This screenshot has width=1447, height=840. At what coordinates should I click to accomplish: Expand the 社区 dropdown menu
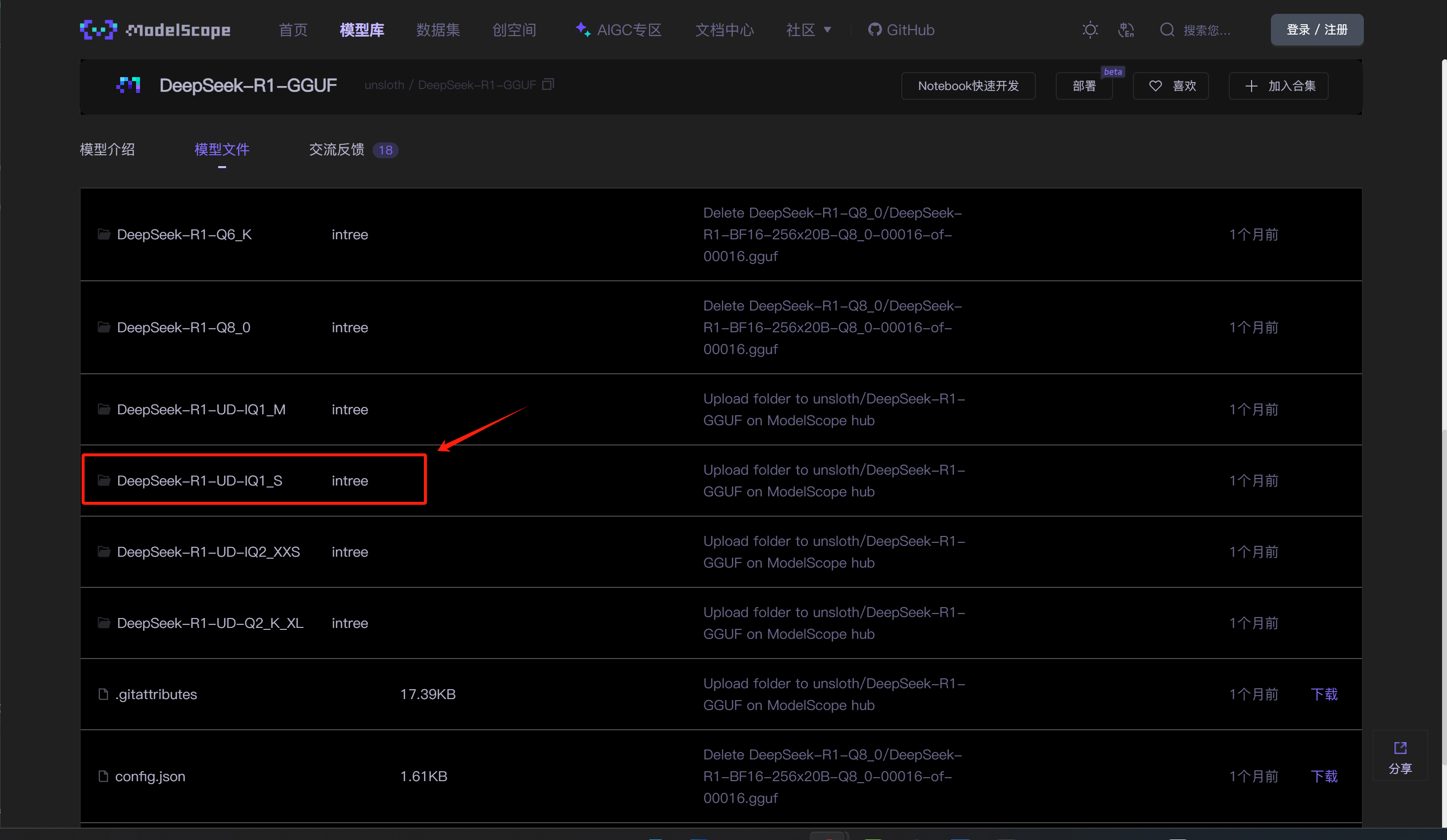pos(808,30)
